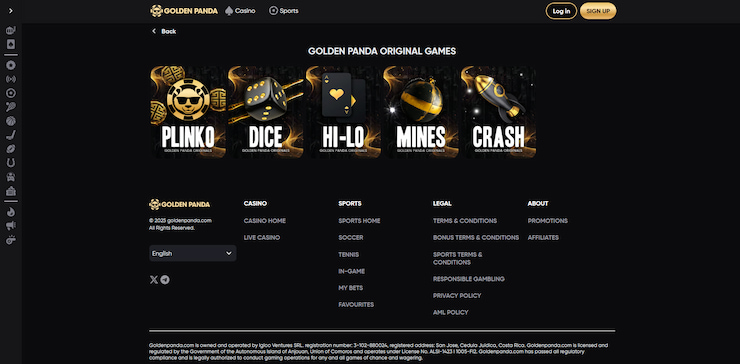The width and height of the screenshot is (740, 364).
Task: Click the car icon in sidebar
Action: tap(11, 177)
